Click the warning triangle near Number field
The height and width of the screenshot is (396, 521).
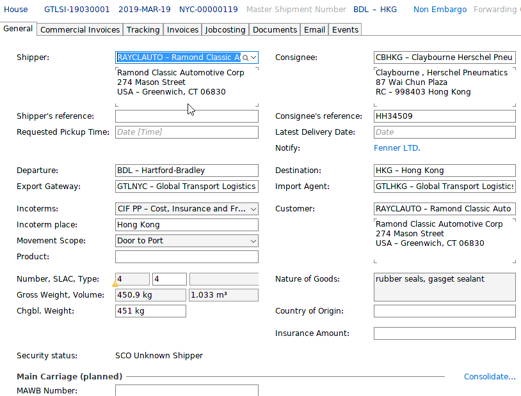(115, 284)
